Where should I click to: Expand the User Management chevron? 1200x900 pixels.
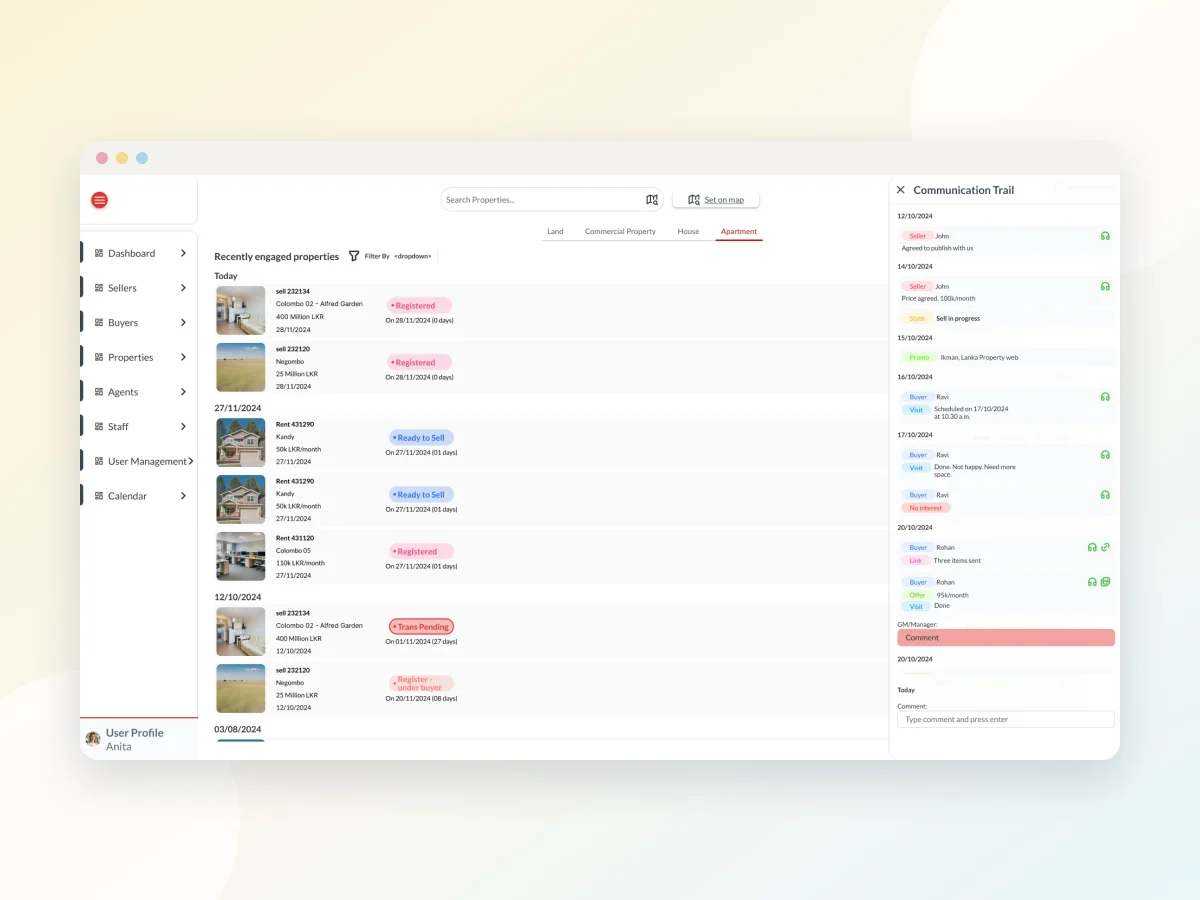pos(190,461)
